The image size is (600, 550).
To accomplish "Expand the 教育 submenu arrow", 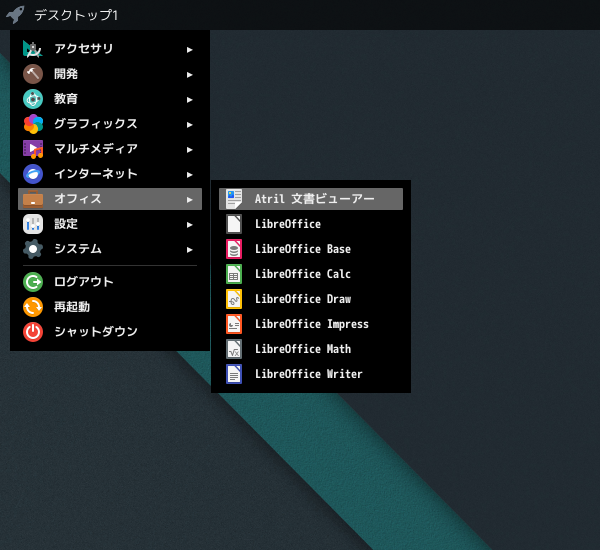I will click(x=189, y=100).
